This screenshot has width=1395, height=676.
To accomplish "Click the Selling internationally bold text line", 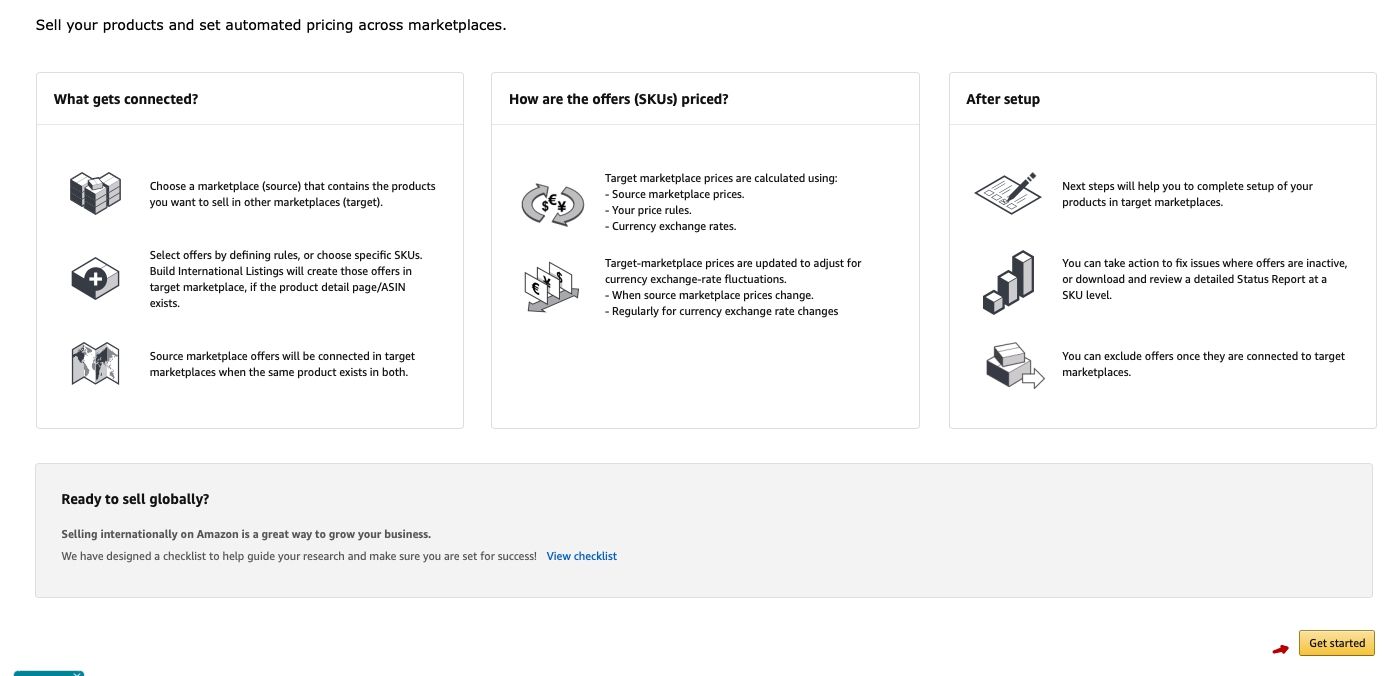I will coord(245,534).
